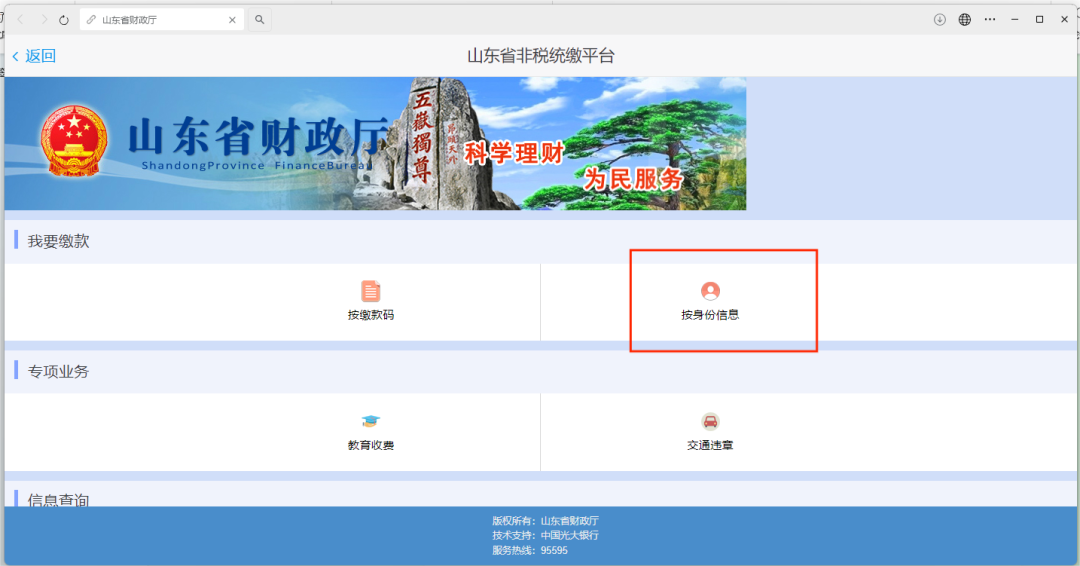
Task: Open the three-dot more options menu
Action: pyautogui.click(x=990, y=19)
